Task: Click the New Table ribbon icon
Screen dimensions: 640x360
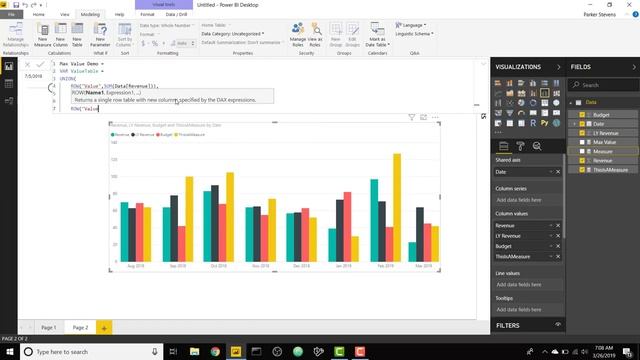Action: coord(77,35)
